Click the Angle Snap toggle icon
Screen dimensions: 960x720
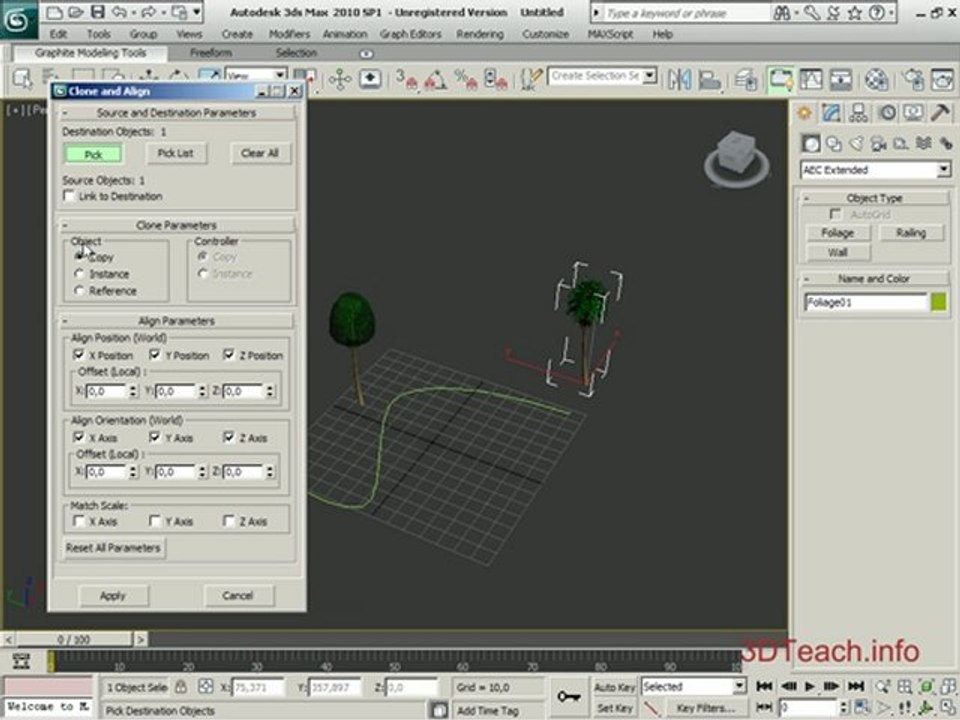(x=435, y=80)
